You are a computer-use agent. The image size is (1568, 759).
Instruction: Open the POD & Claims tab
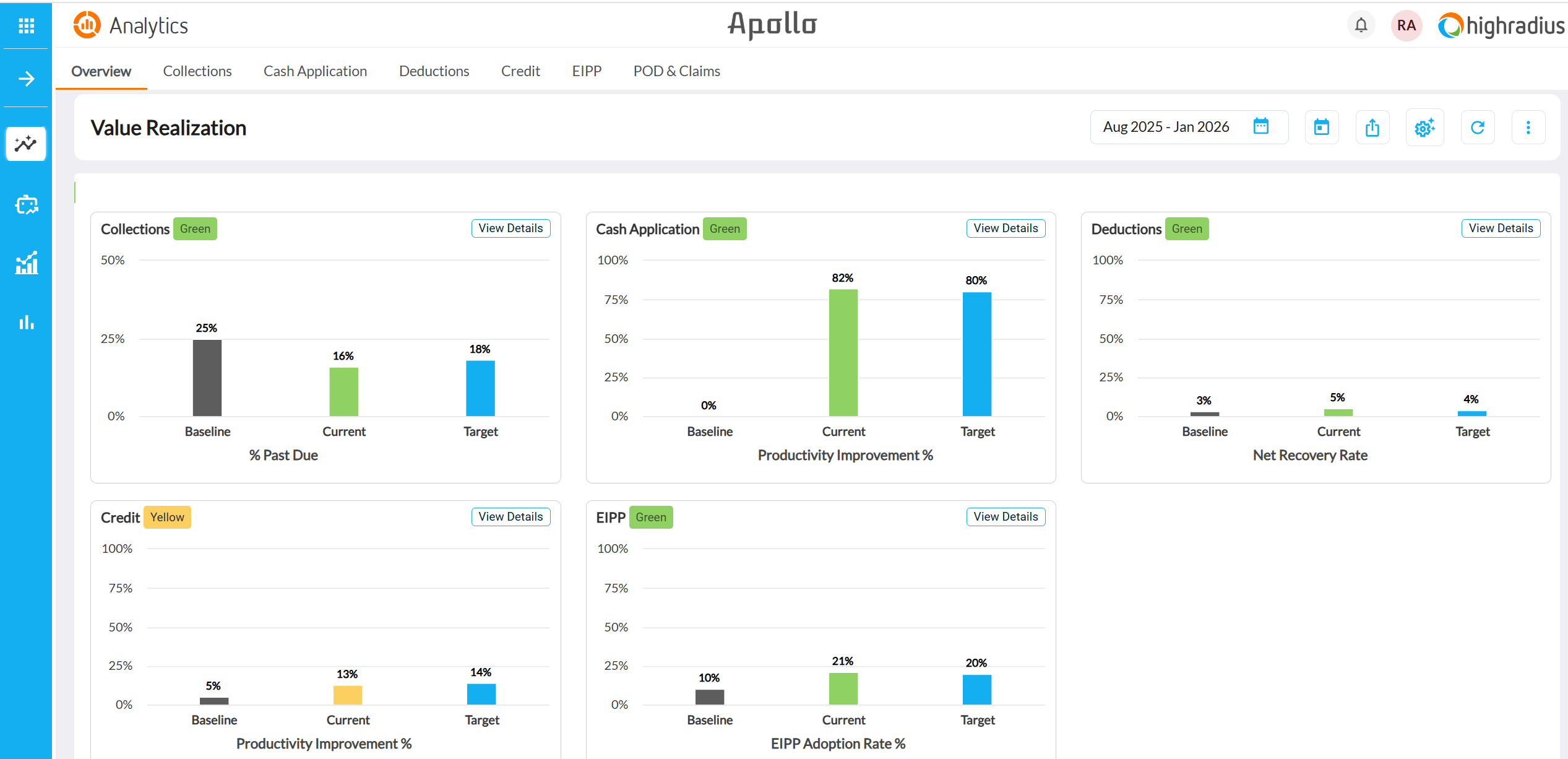676,71
